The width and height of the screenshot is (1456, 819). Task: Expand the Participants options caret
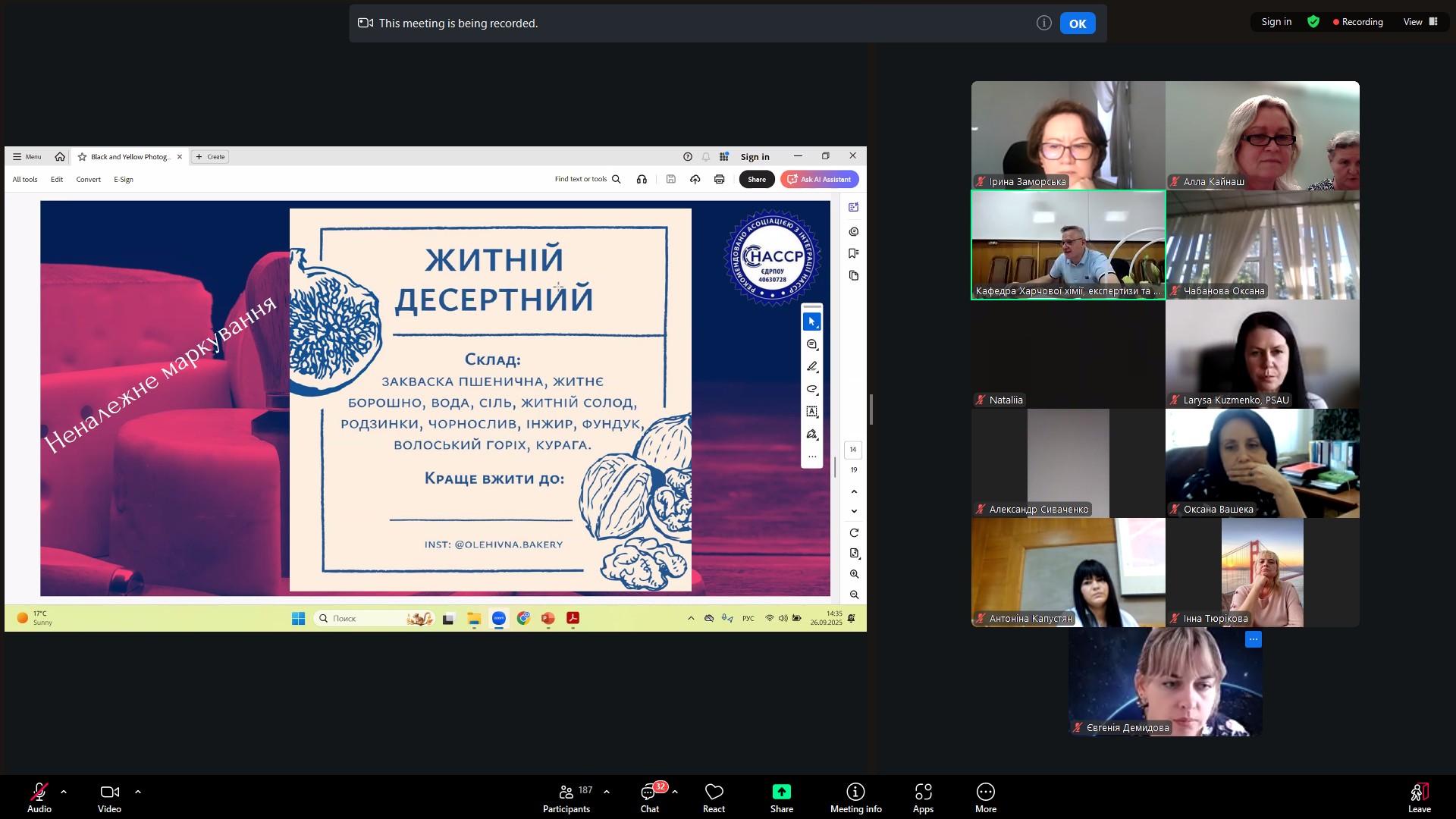click(607, 792)
